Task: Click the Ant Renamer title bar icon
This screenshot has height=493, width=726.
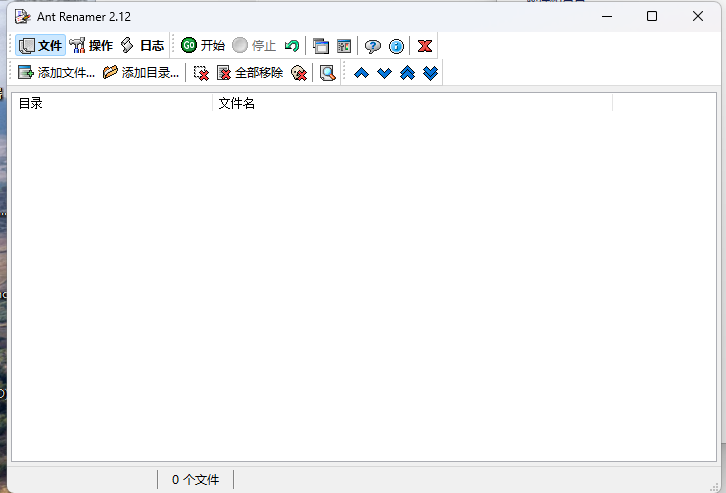Action: coord(23,17)
